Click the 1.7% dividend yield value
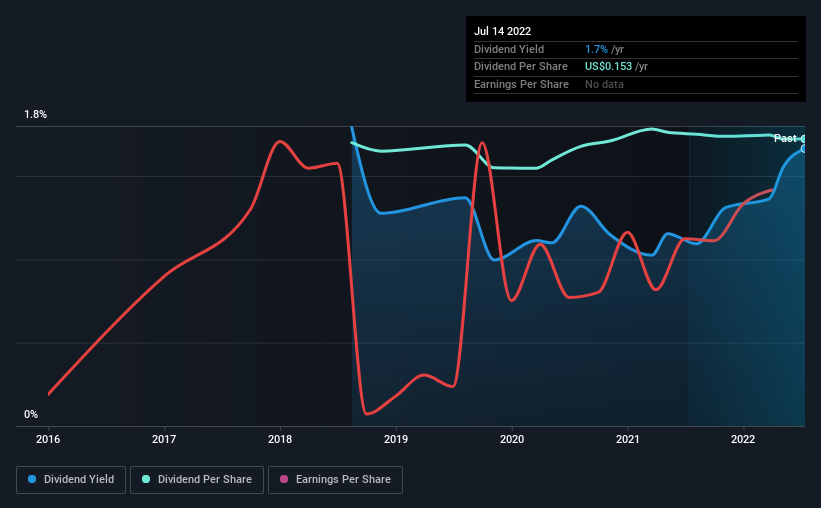 (596, 49)
